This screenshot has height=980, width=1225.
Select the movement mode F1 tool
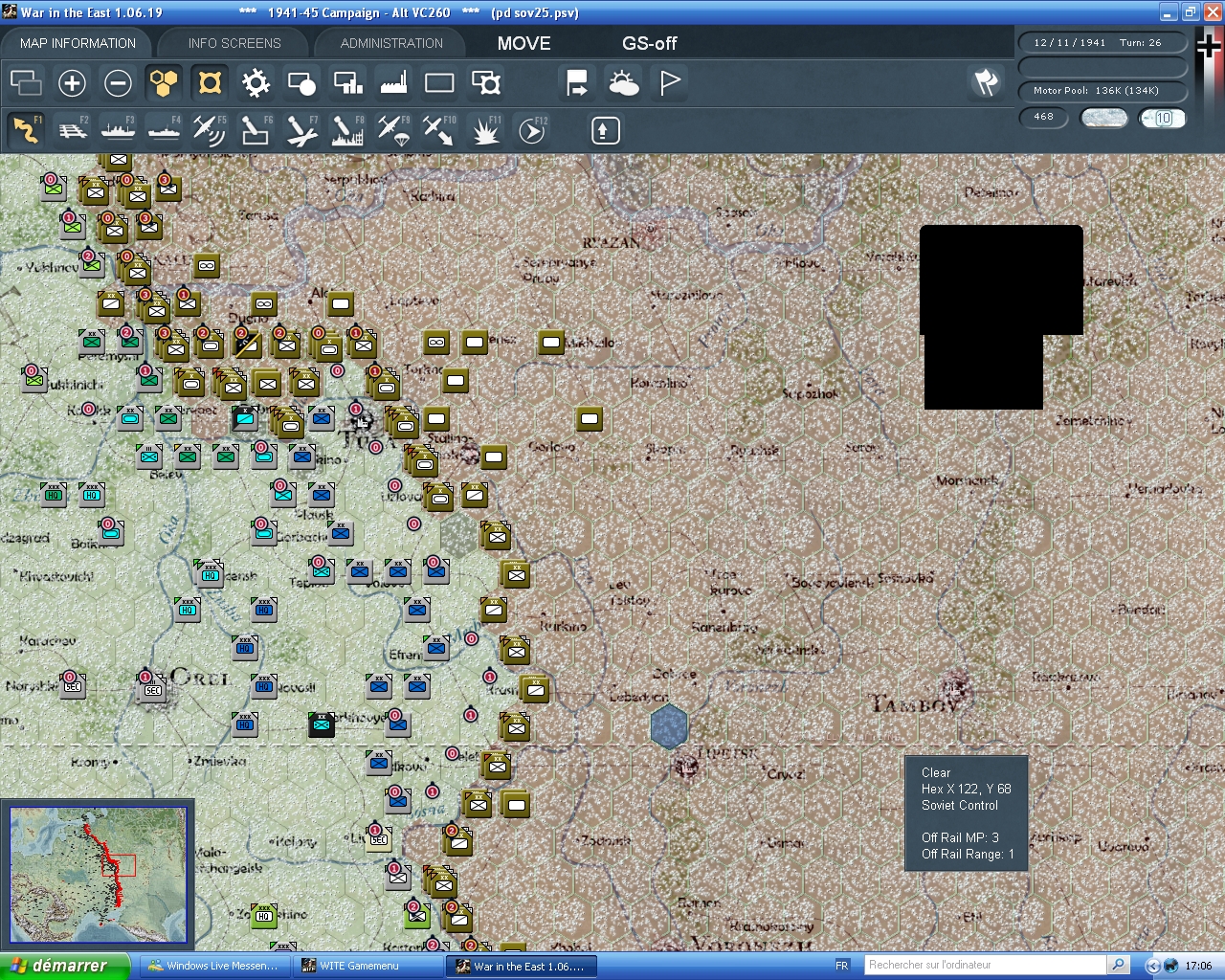point(26,129)
